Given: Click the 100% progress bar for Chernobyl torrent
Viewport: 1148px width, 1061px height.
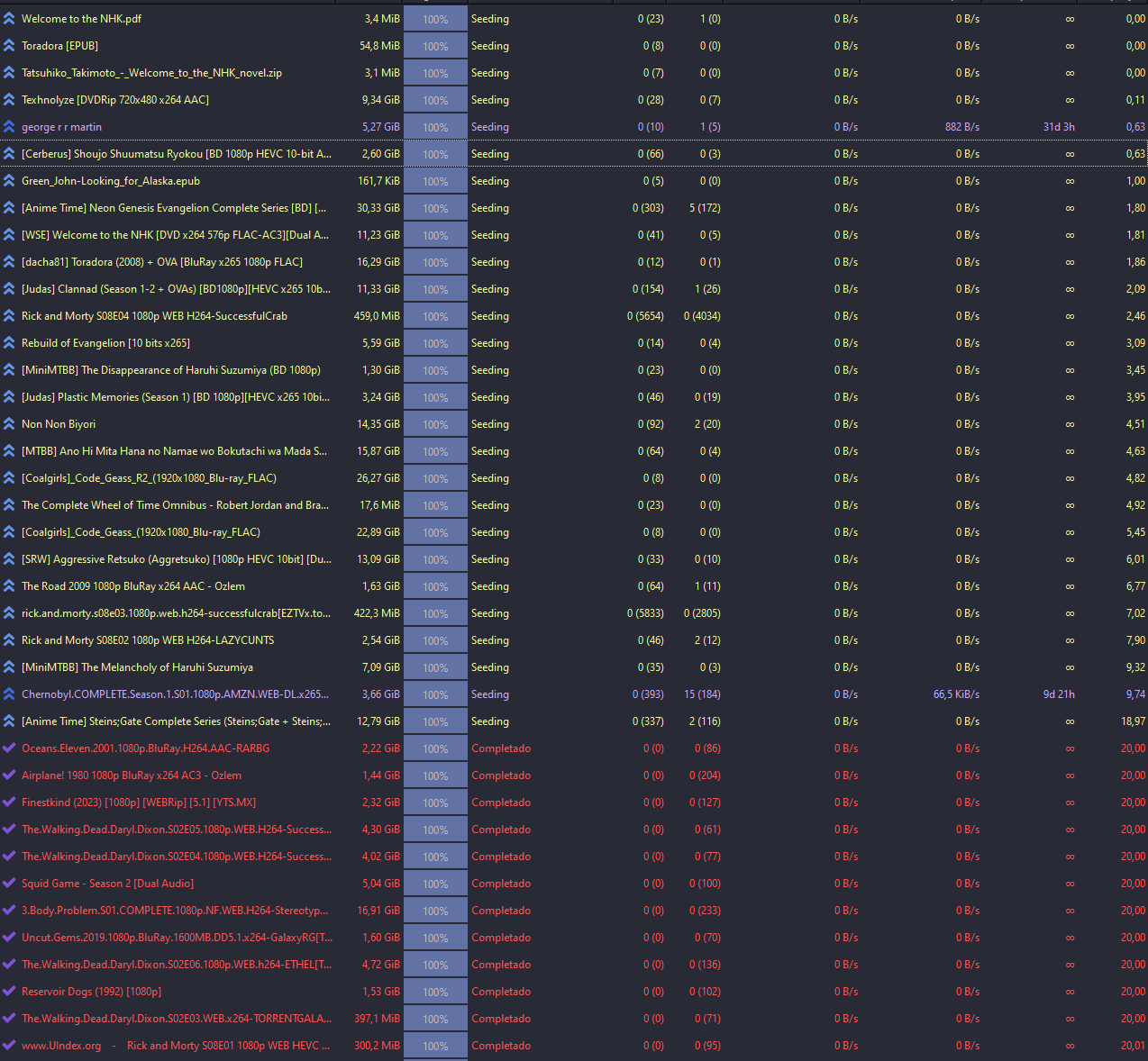Looking at the screenshot, I should [x=435, y=694].
